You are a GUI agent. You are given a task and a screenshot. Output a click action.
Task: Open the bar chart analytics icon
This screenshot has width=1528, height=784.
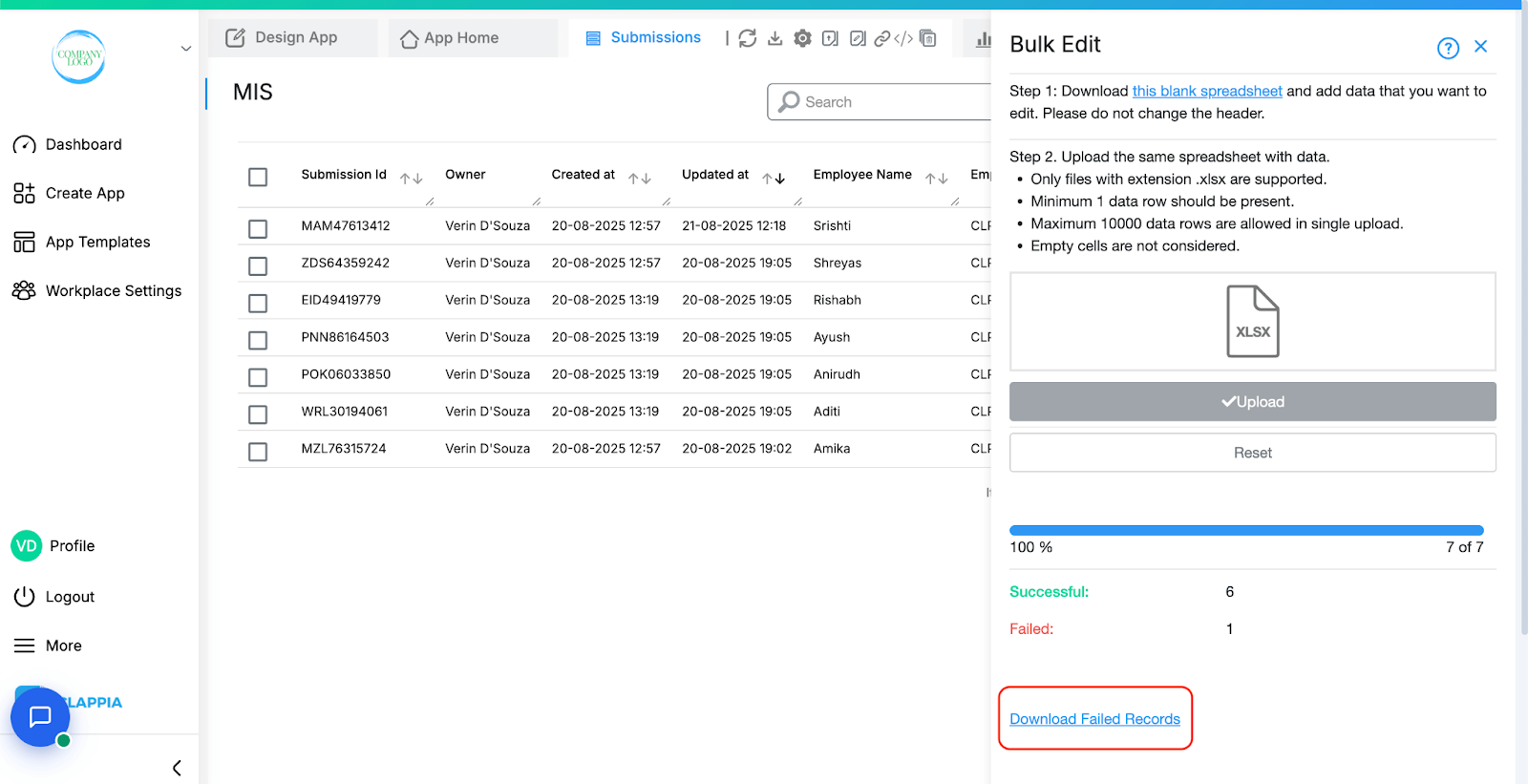click(x=983, y=39)
